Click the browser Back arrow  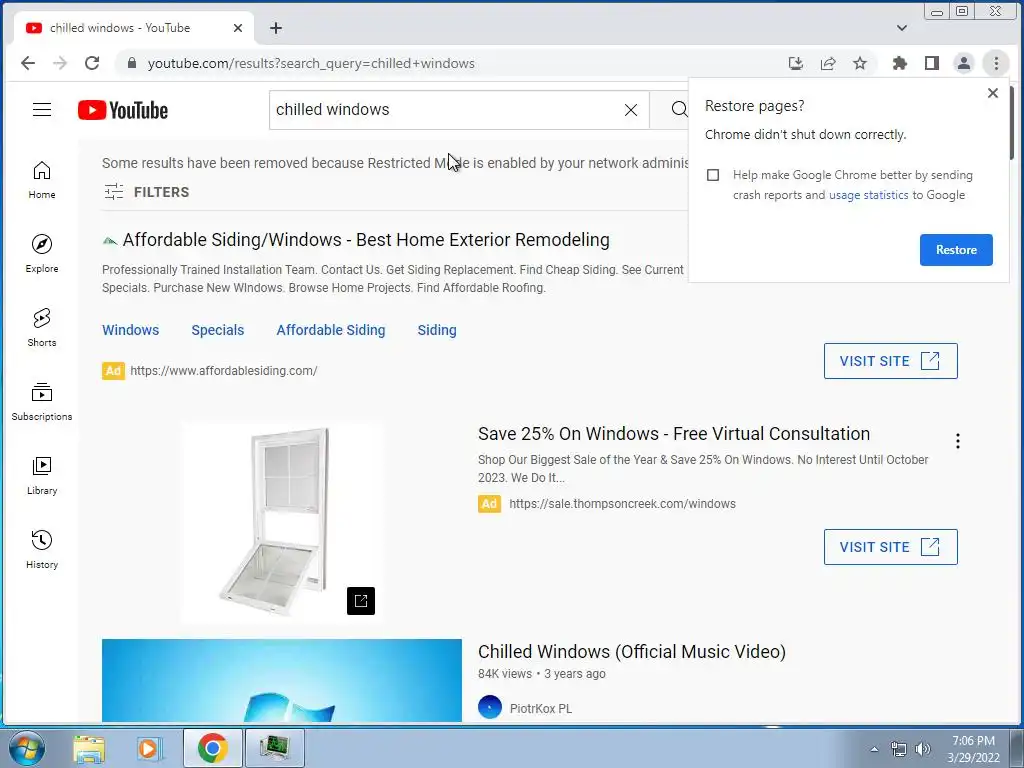(x=28, y=63)
